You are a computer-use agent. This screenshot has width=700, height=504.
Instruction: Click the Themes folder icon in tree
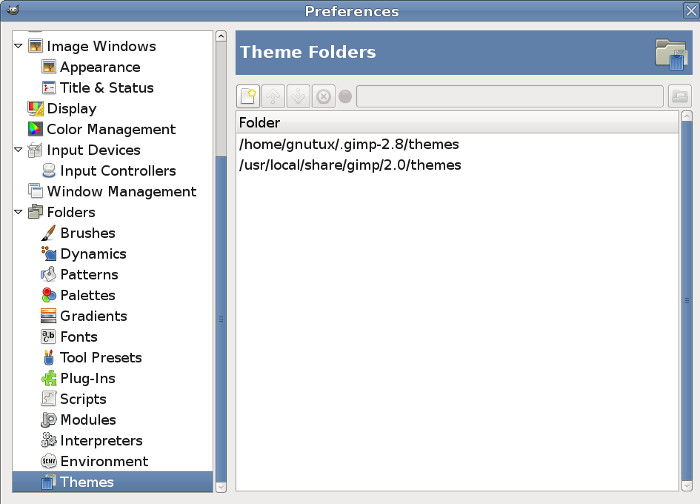pyautogui.click(x=49, y=481)
